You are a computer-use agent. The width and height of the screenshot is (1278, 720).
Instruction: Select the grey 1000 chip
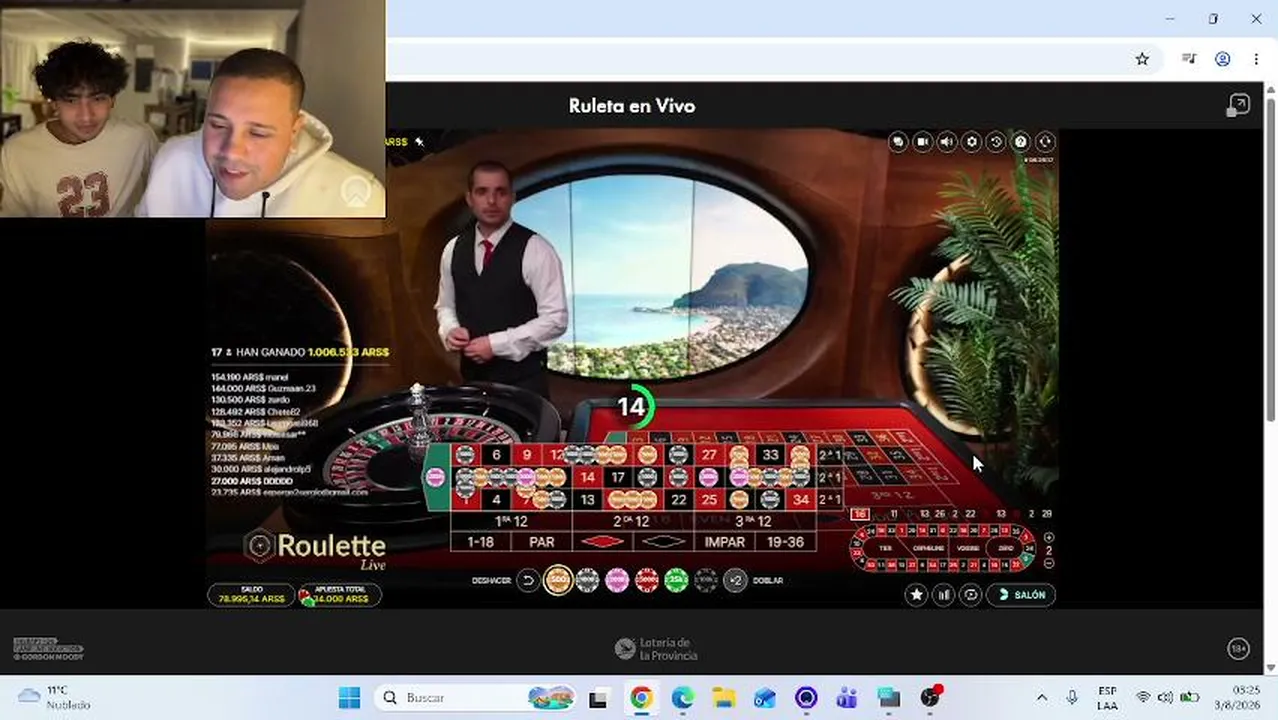[587, 580]
